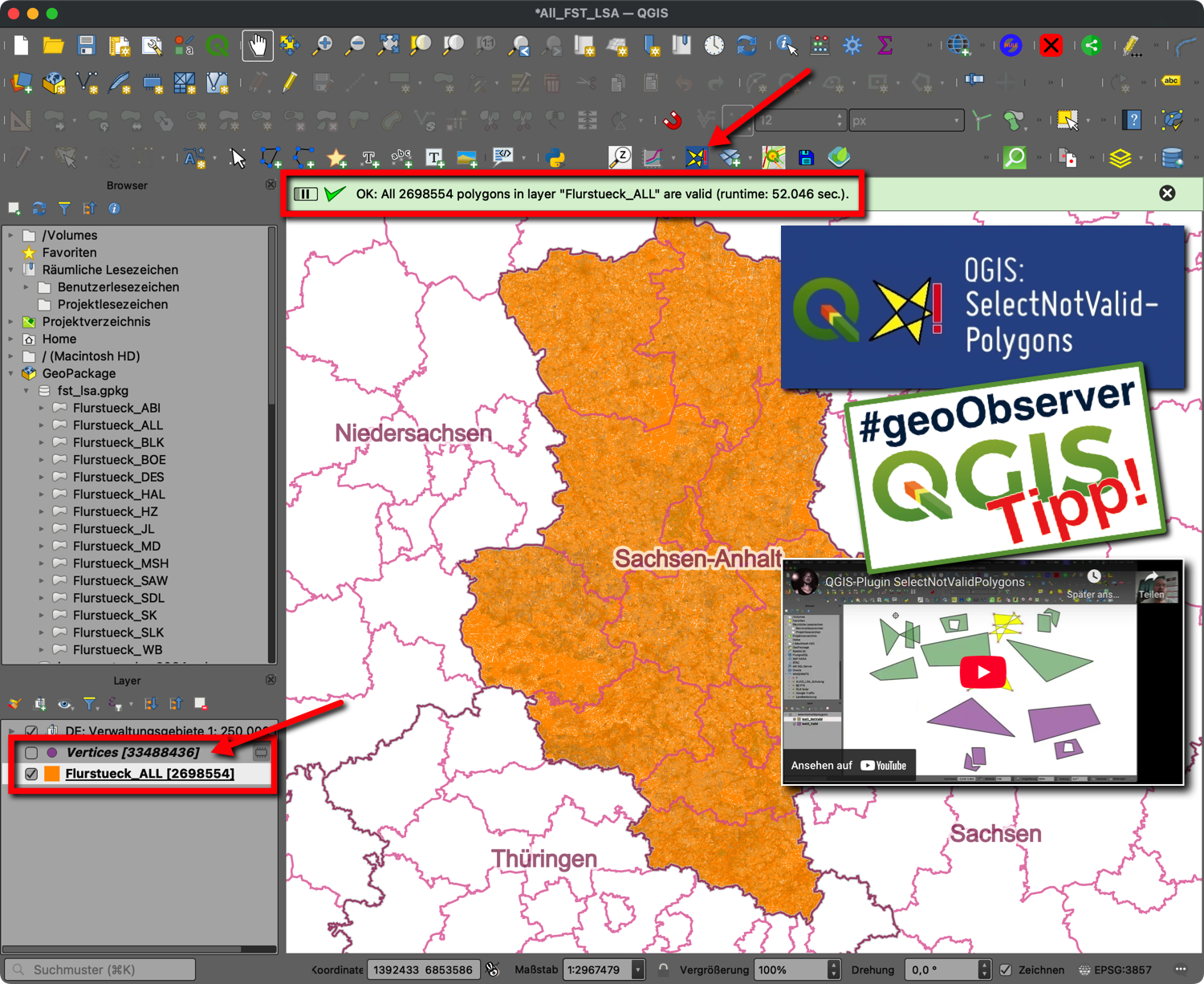
Task: Click the Suchmuster locator search field
Action: point(100,970)
